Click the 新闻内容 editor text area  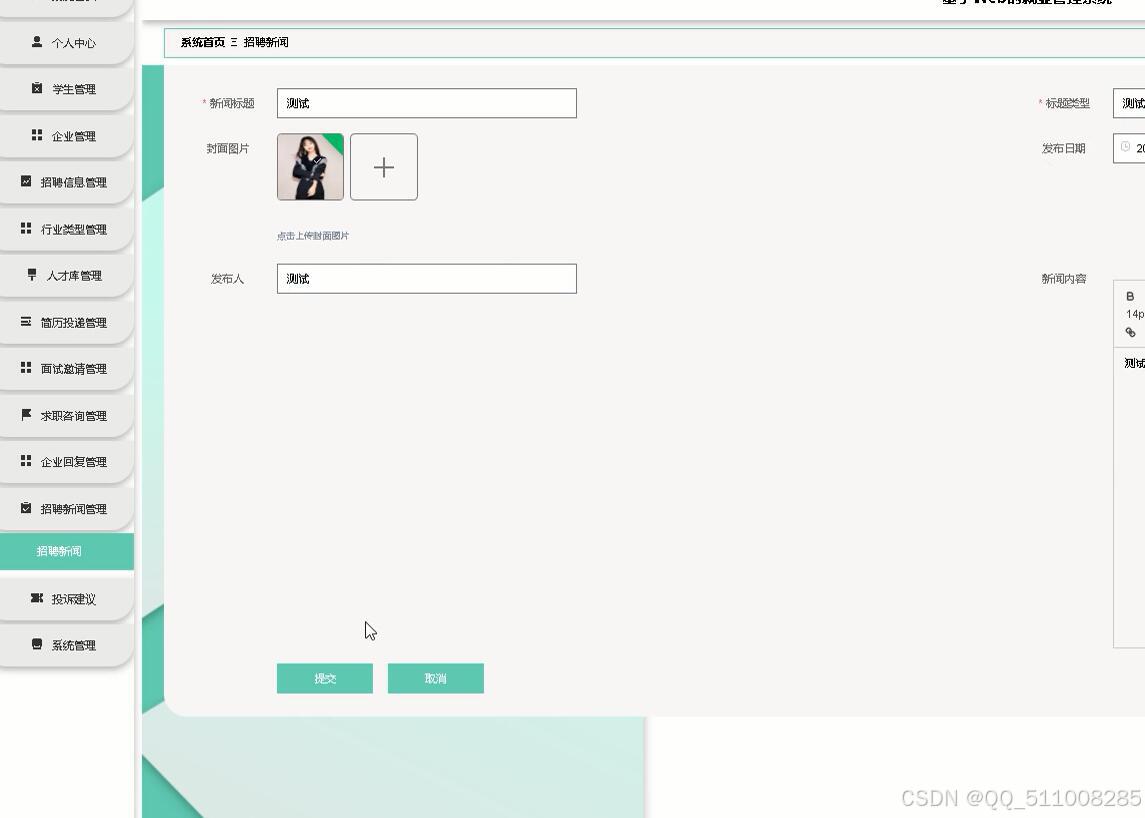[x=1130, y=497]
